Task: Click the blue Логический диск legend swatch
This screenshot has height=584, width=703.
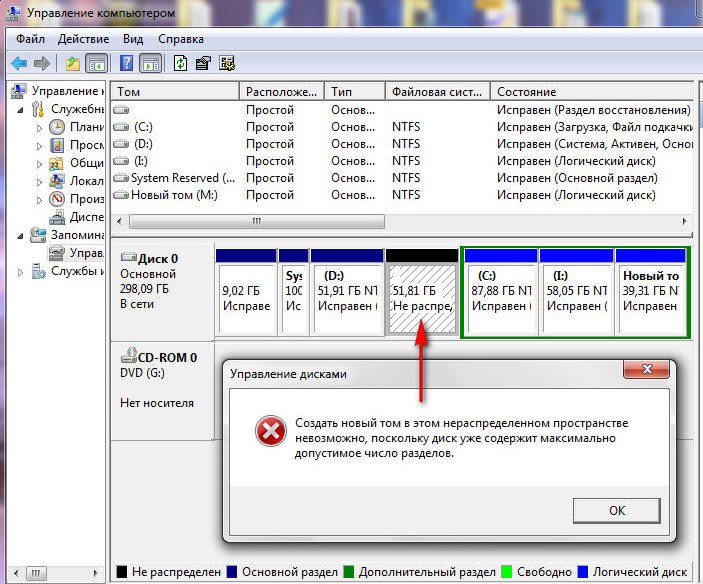Action: [582, 571]
